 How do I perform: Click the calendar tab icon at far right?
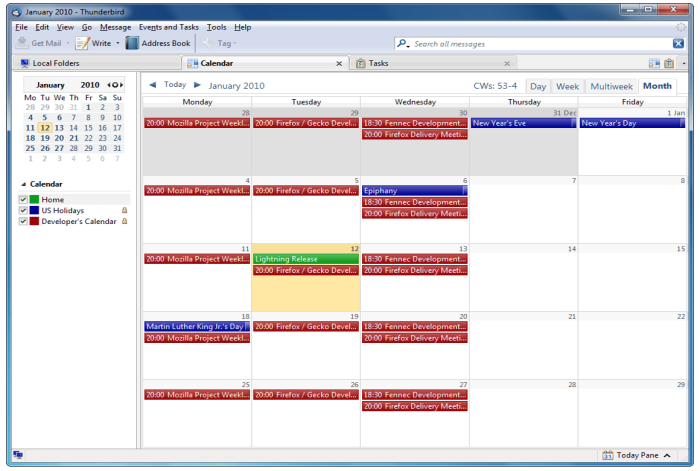654,63
